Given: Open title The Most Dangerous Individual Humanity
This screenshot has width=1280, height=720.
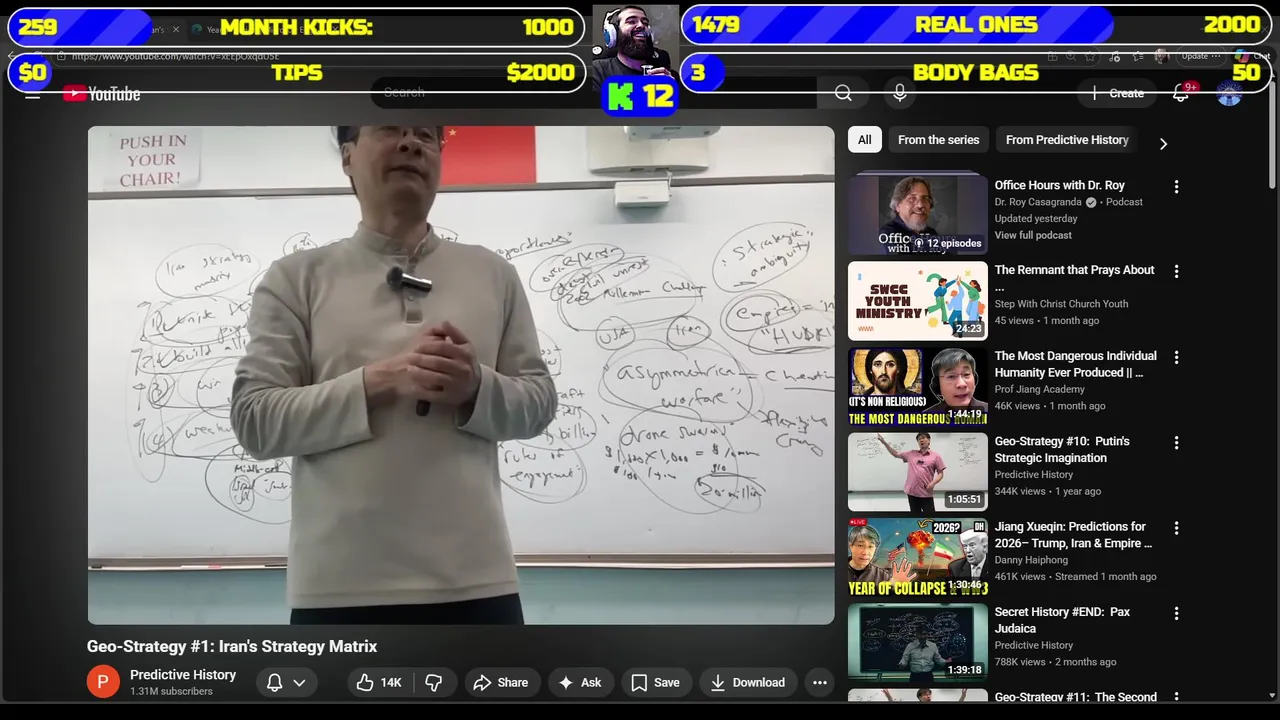Looking at the screenshot, I should (1076, 364).
